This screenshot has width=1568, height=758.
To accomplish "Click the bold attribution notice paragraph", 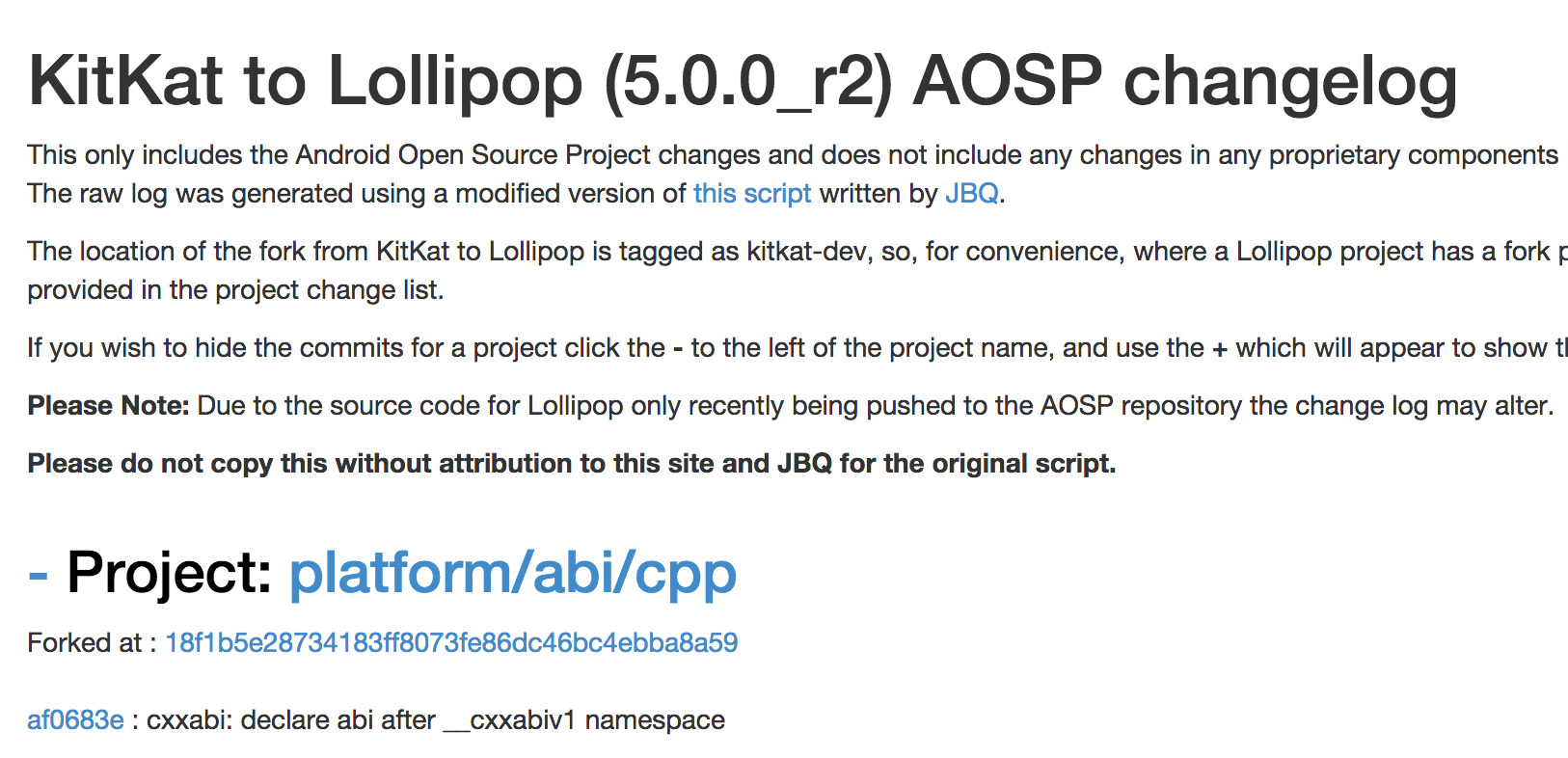I will [x=571, y=464].
